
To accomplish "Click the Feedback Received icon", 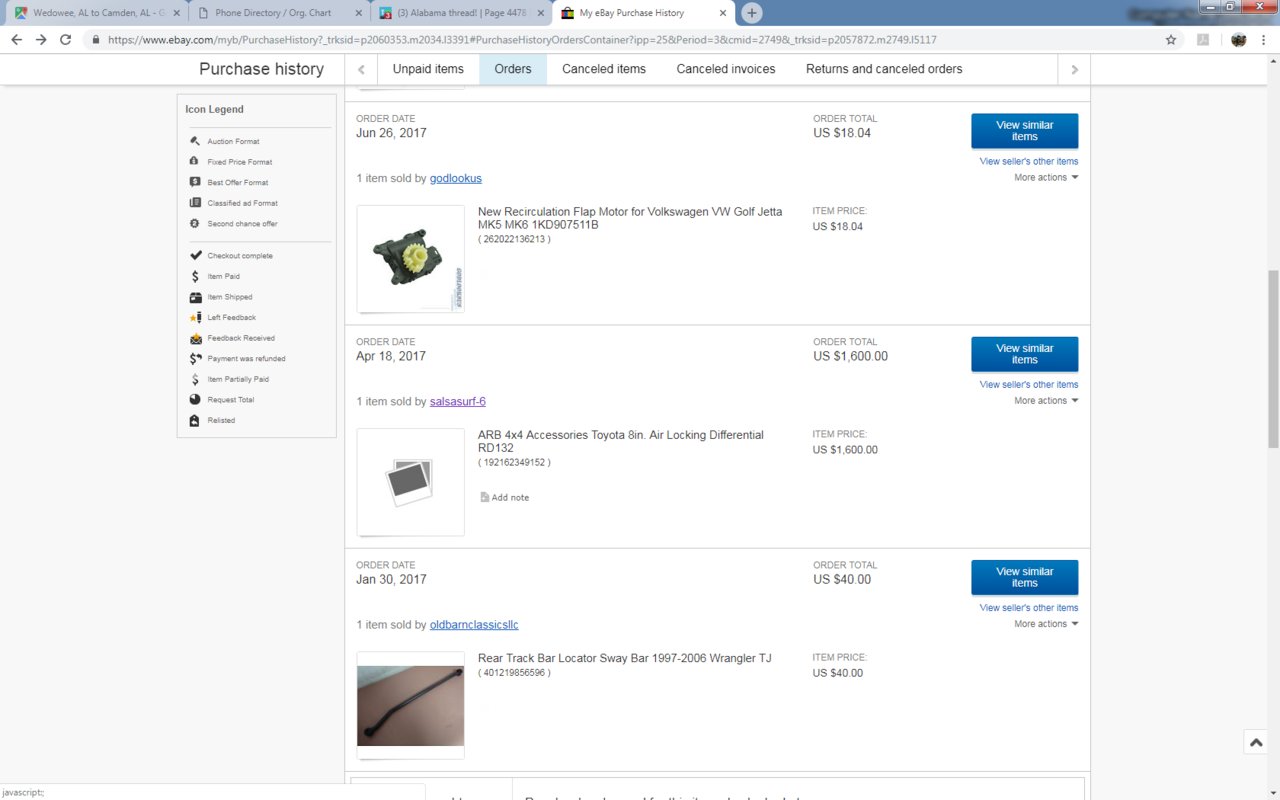I will coord(195,338).
